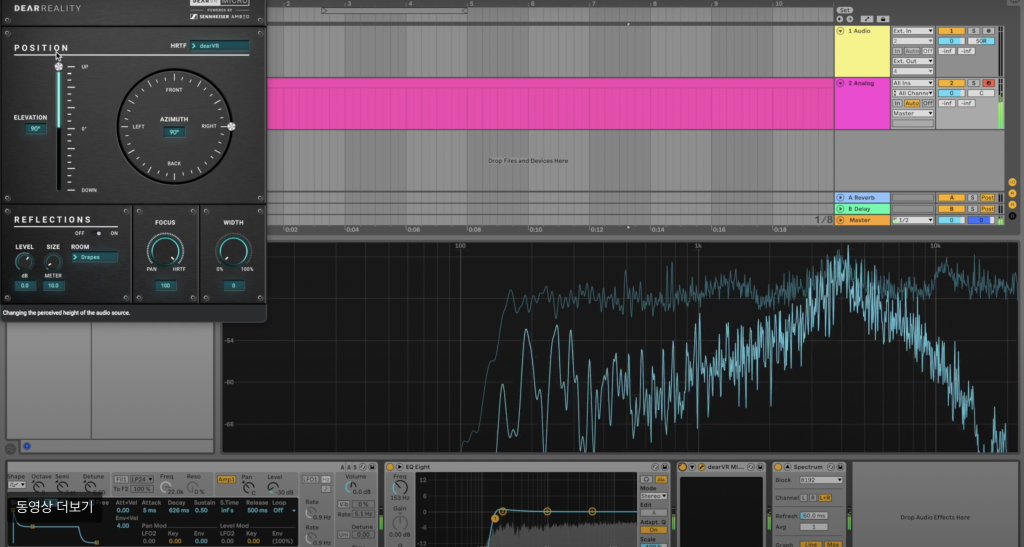Click the Elevation slider handle
The image size is (1024, 547).
59,66
